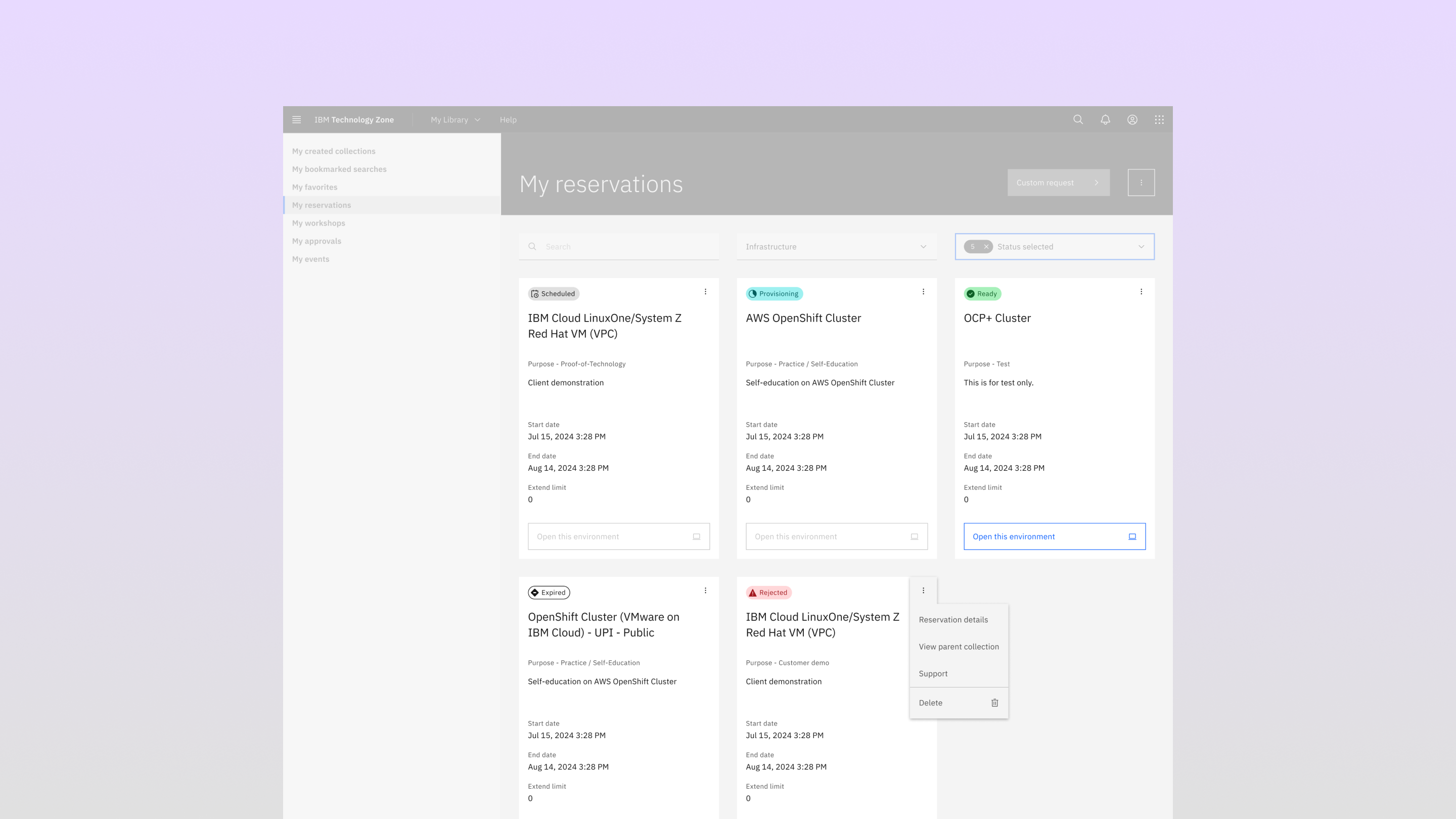
Task: Select Support in the overflow menu
Action: tap(959, 674)
